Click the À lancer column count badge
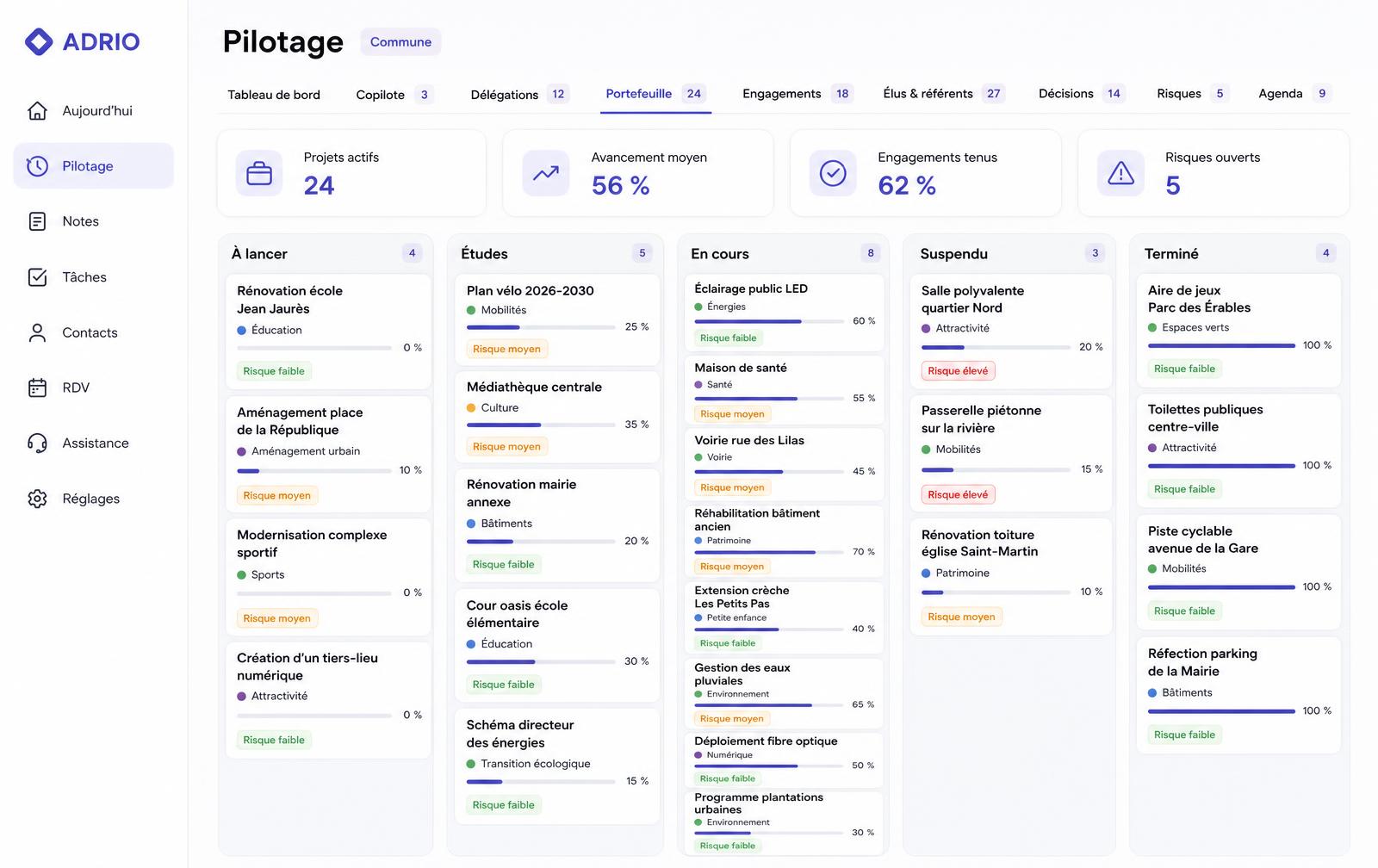The image size is (1378, 868). coord(412,253)
